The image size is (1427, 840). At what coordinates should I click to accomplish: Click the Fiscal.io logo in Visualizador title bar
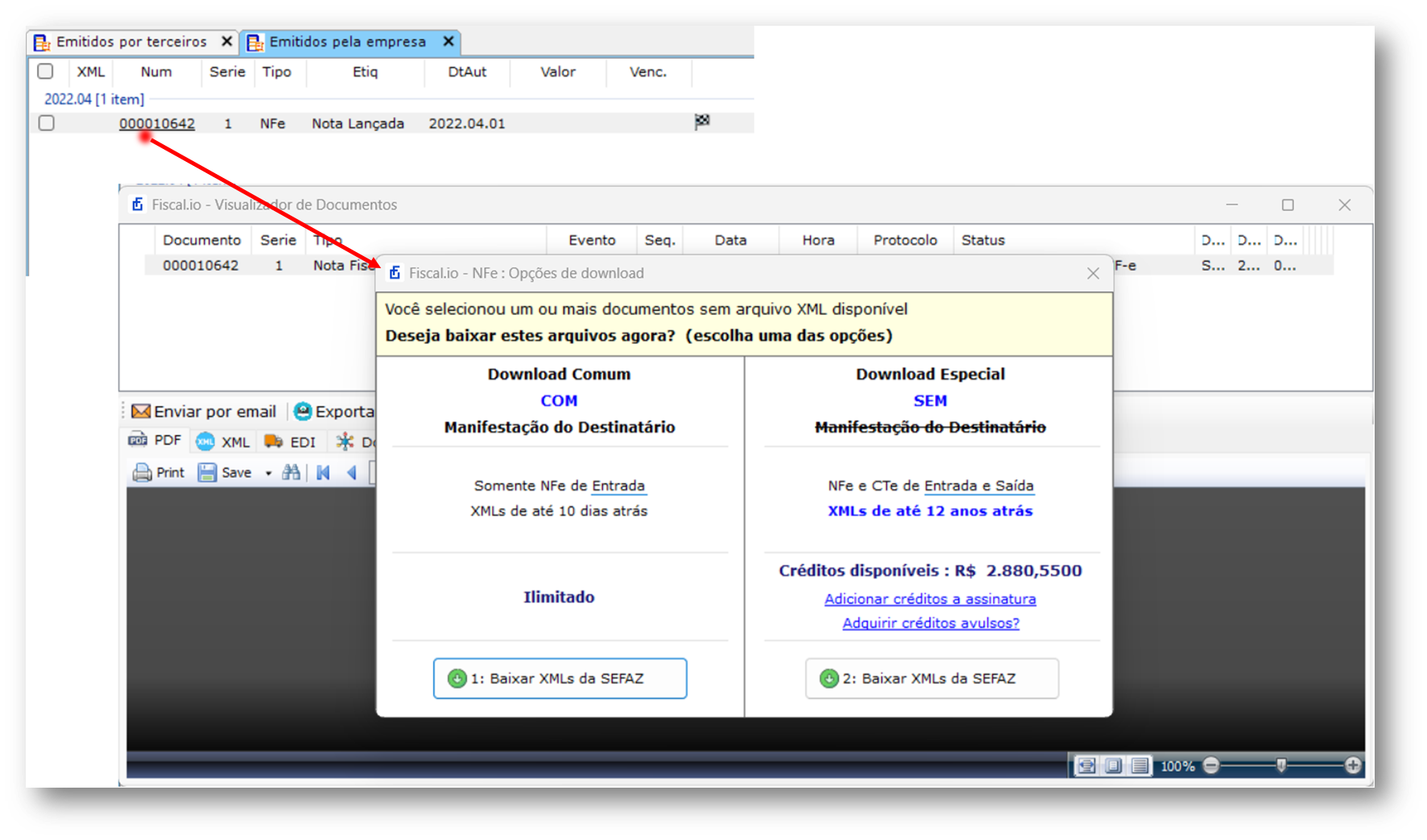(x=138, y=205)
